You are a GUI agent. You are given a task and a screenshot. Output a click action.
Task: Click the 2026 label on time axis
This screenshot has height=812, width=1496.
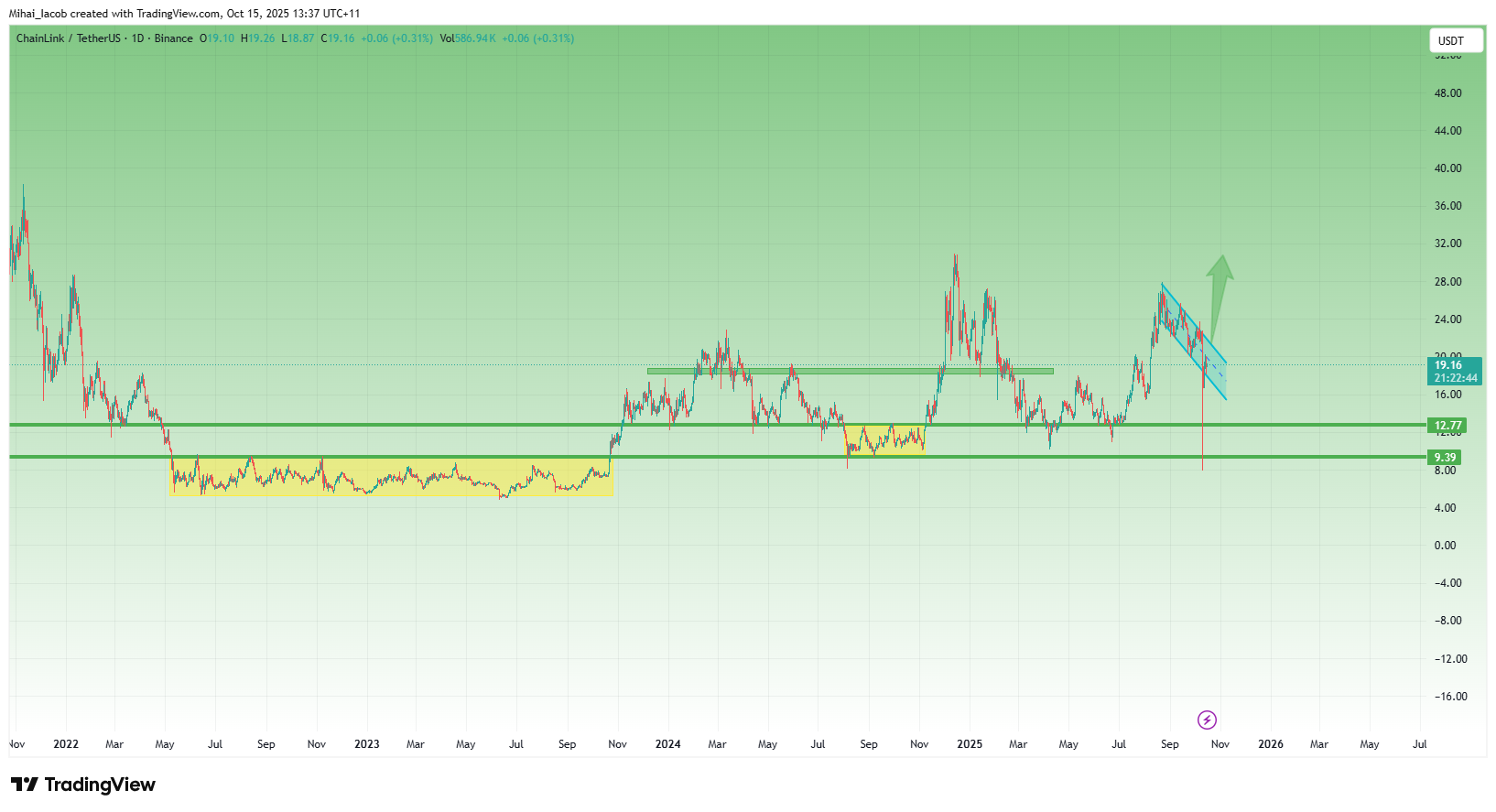tap(1270, 744)
